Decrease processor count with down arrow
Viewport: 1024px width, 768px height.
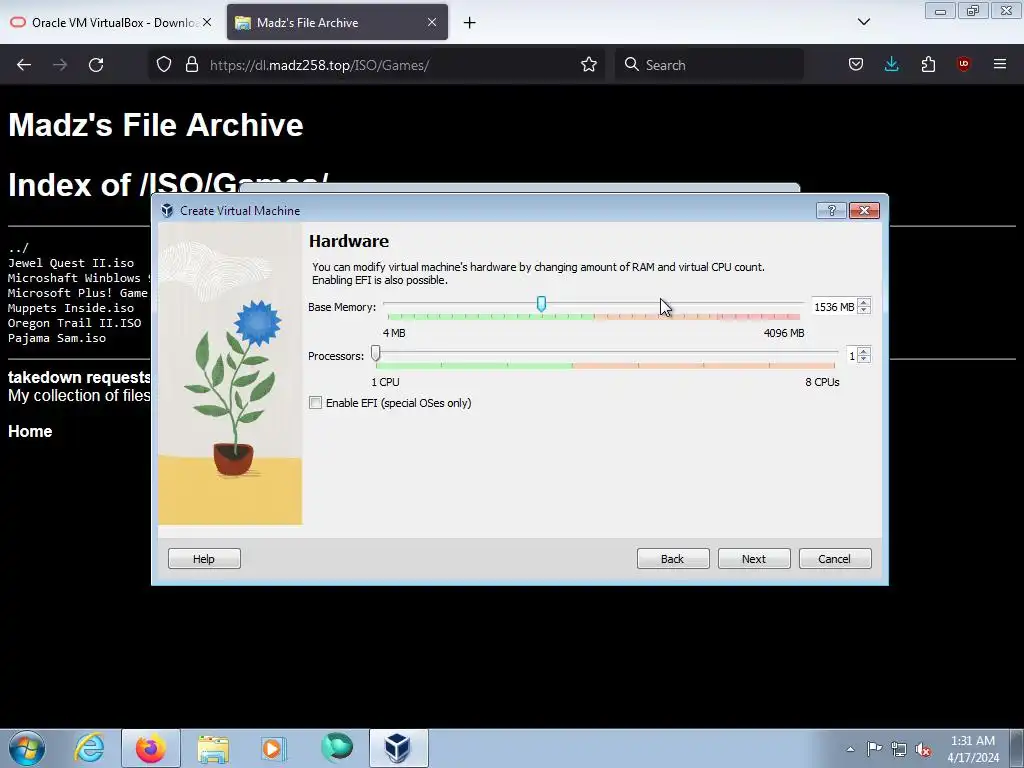pyautogui.click(x=864, y=359)
